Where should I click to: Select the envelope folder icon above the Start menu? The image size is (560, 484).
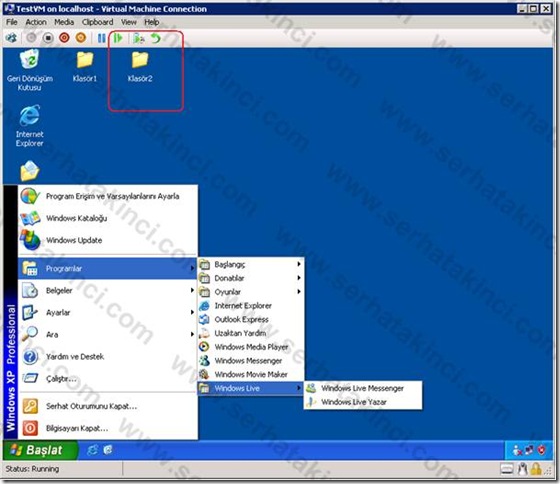[30, 171]
